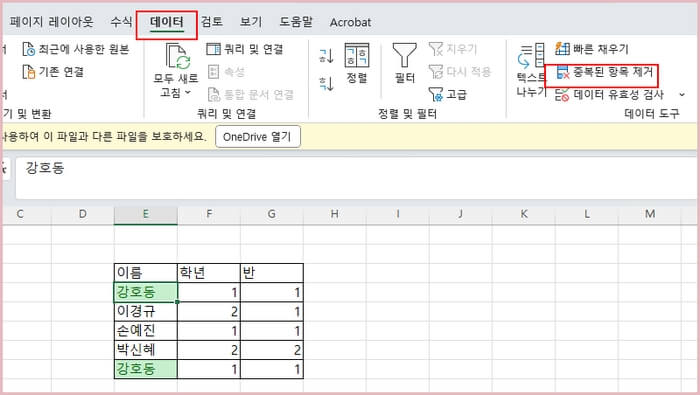The width and height of the screenshot is (700, 395).
Task: Select the 손예진 cell
Action: click(x=146, y=330)
